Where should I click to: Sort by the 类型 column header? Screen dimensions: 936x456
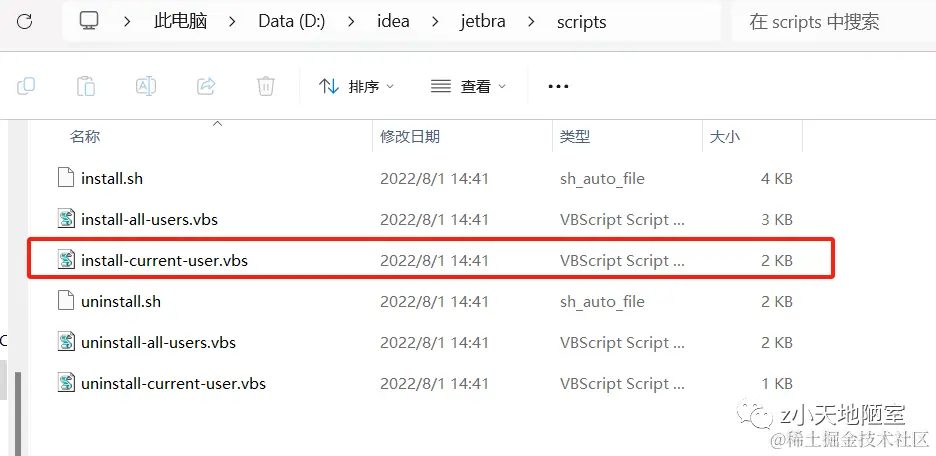[575, 137]
